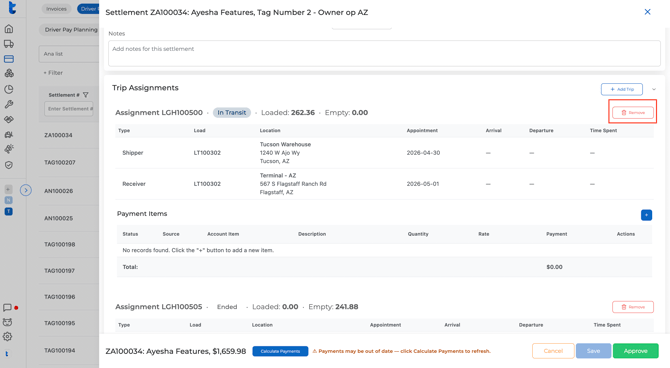This screenshot has width=670, height=368.
Task: Open the Home icon in the sidebar
Action: (9, 29)
